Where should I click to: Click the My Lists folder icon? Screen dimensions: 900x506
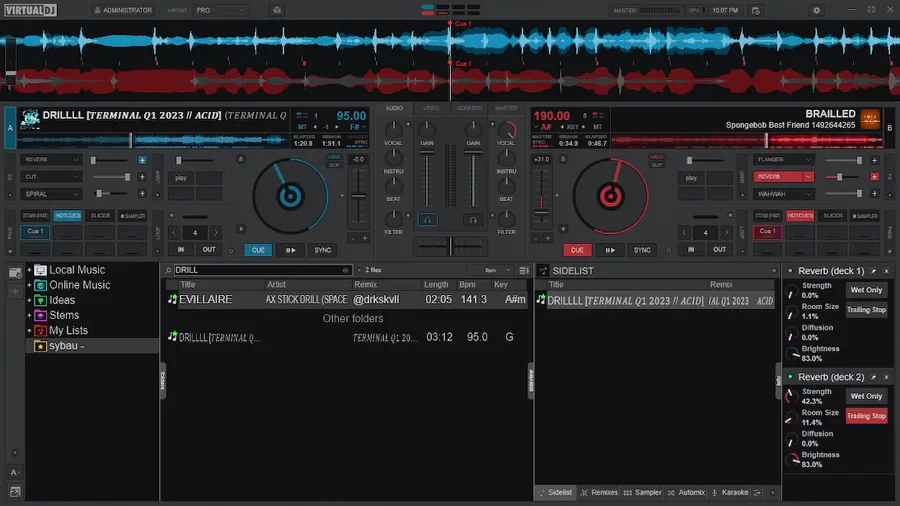(x=40, y=330)
